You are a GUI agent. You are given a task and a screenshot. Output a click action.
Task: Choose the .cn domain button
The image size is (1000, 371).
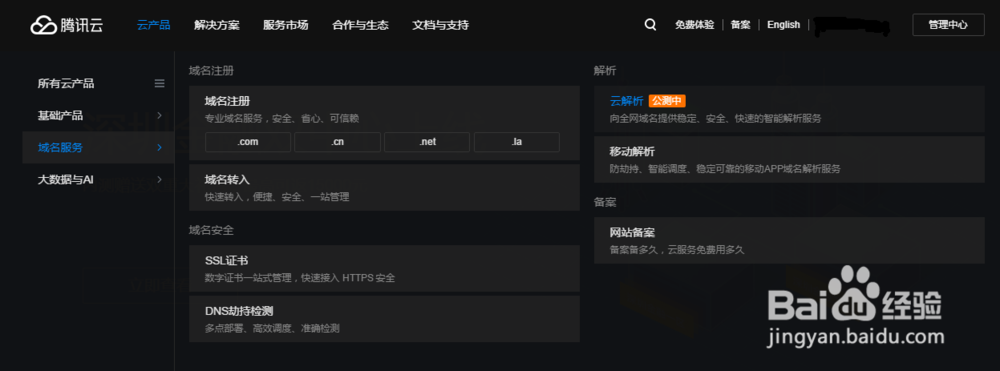pos(337,142)
